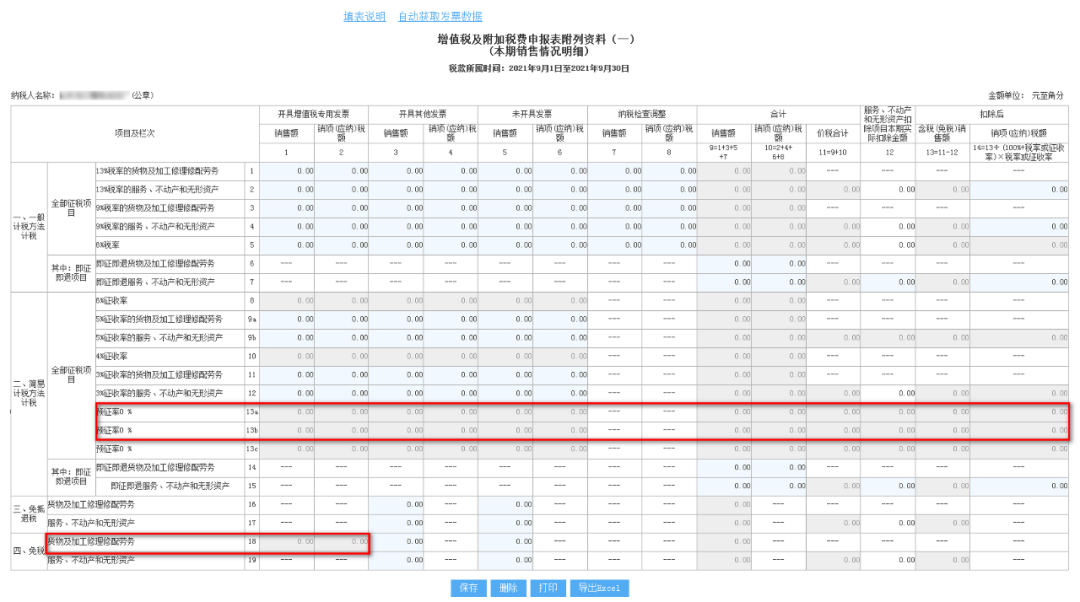Select row 6 合计 销售额 field (column 9)

pos(725,264)
